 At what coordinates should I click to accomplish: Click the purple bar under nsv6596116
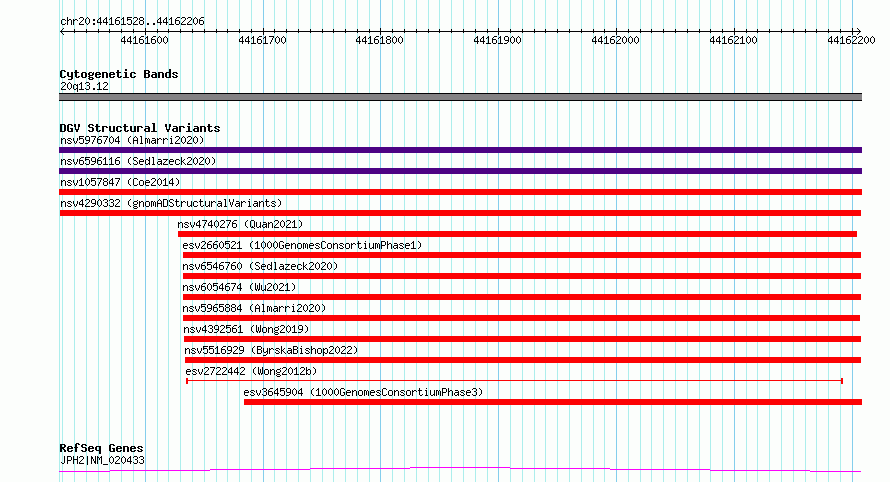click(460, 171)
